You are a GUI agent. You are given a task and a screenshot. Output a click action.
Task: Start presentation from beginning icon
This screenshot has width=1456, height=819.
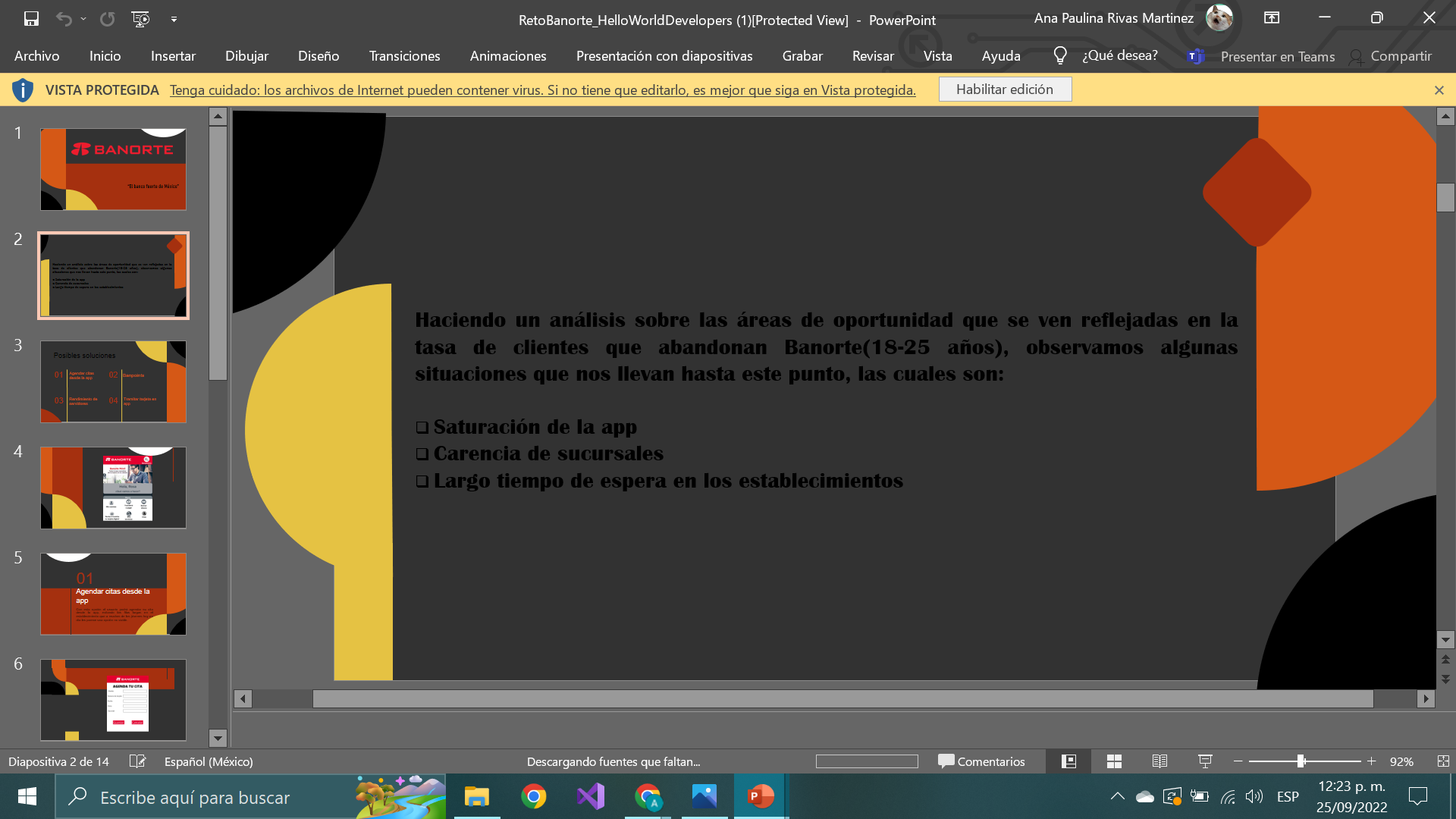[140, 19]
